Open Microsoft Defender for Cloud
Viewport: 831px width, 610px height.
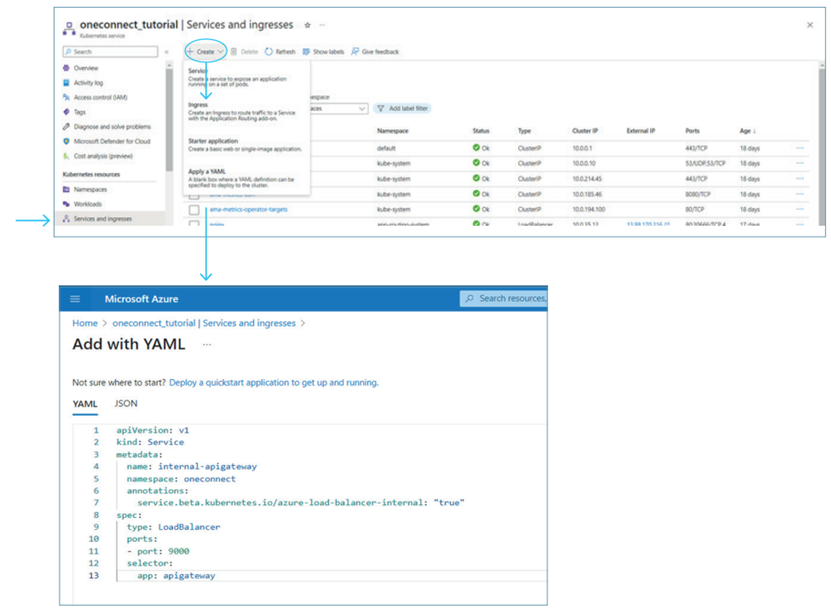coord(112,142)
